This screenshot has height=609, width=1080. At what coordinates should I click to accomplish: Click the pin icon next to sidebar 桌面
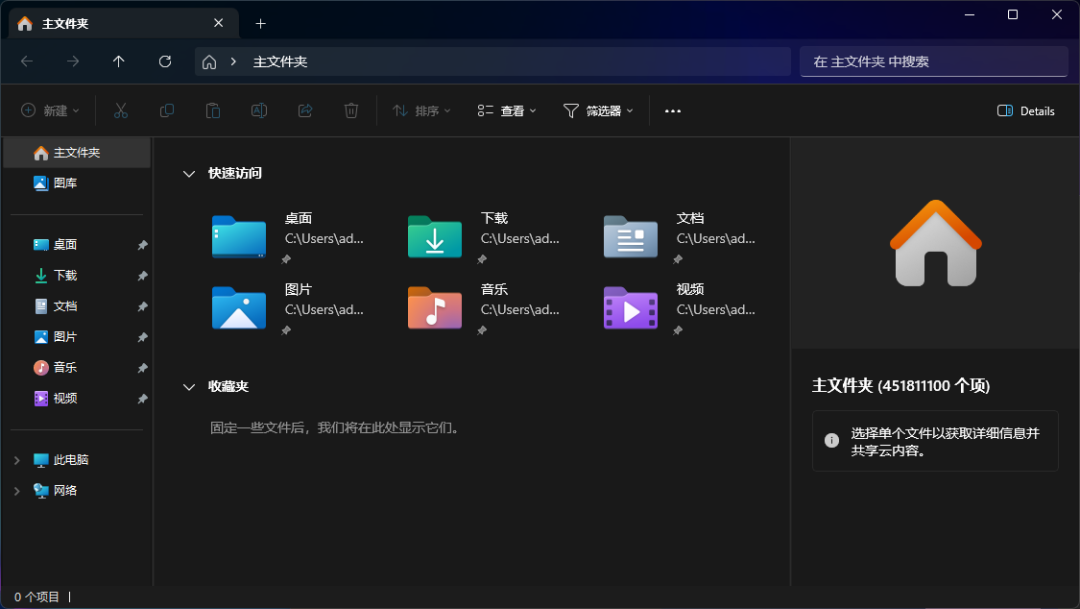tap(142, 245)
